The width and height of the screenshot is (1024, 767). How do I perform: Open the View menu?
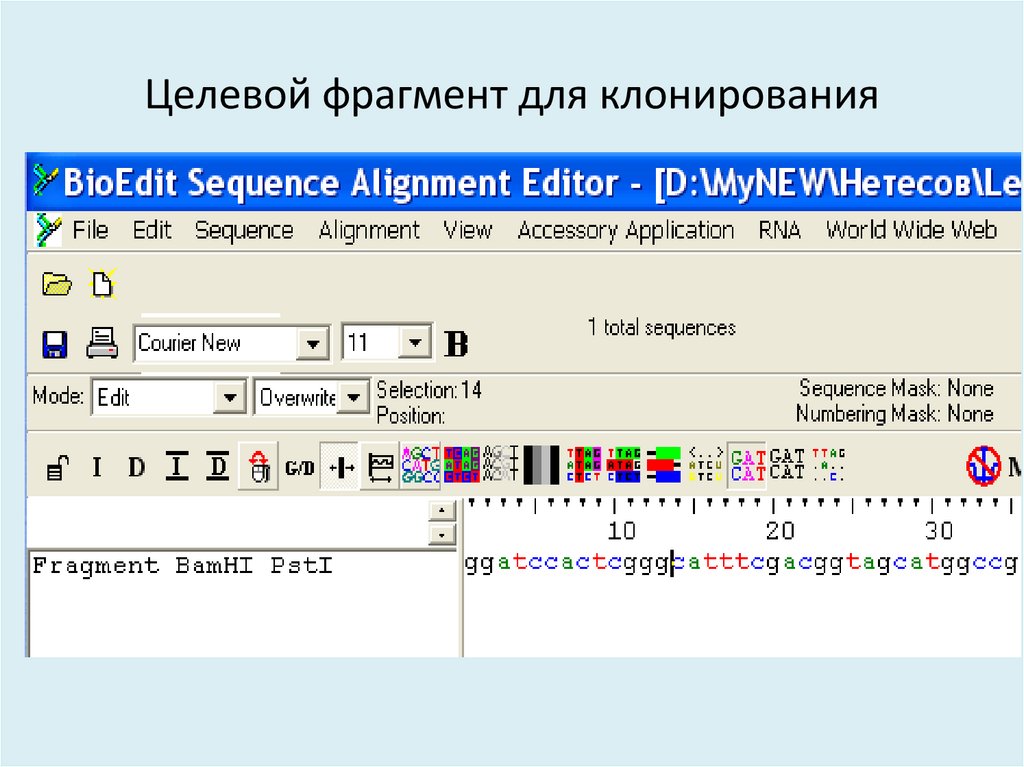point(468,230)
